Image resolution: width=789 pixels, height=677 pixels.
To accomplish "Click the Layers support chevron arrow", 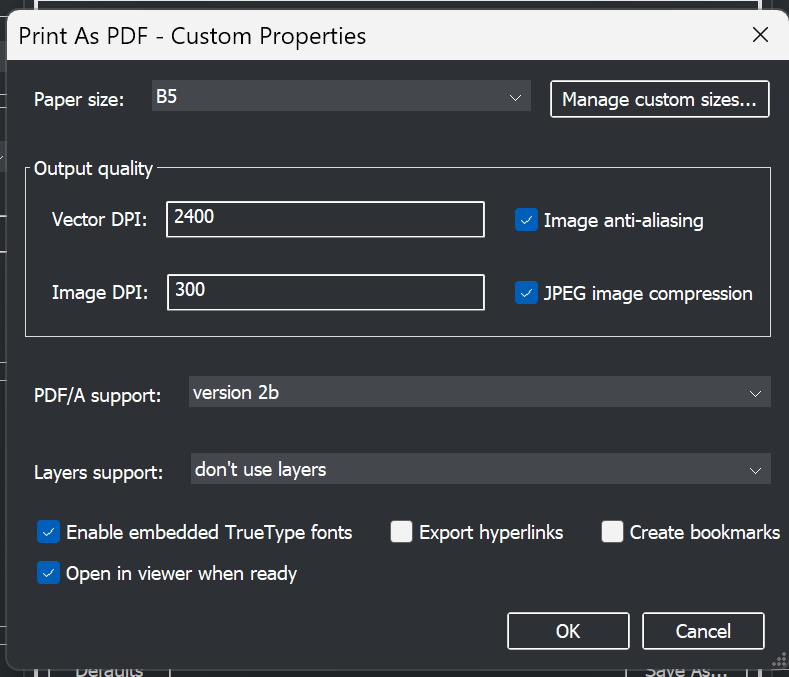I will pos(755,471).
